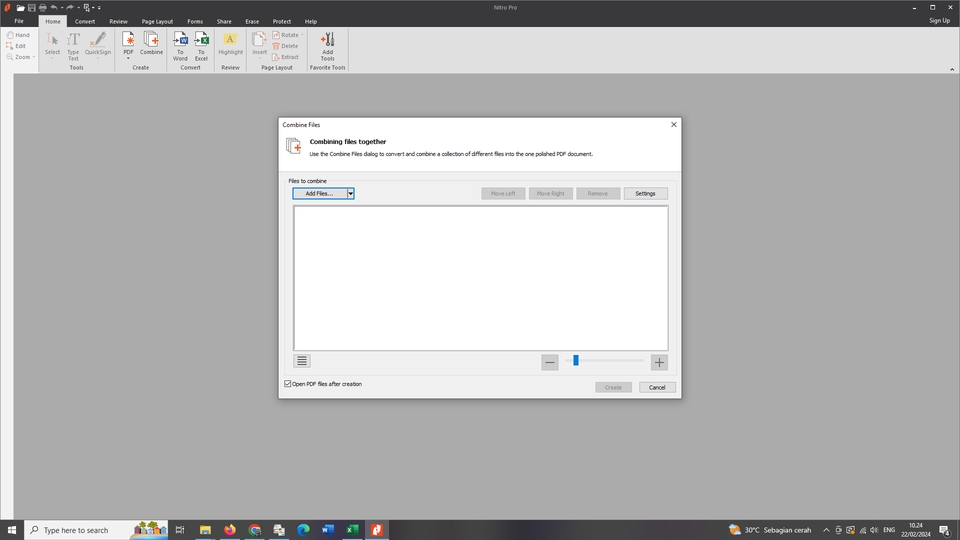The height and width of the screenshot is (540, 960).
Task: Click the Move Left button
Action: pos(503,193)
